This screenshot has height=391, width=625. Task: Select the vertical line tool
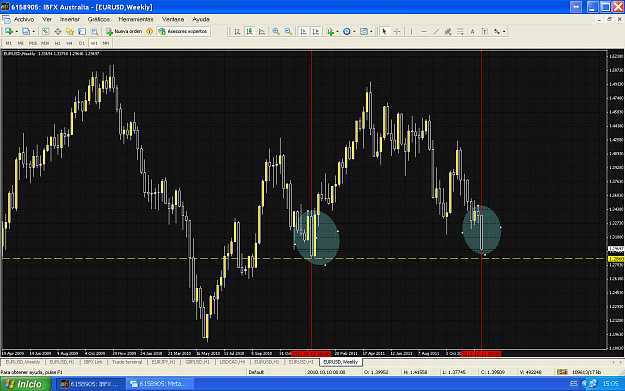[x=411, y=31]
